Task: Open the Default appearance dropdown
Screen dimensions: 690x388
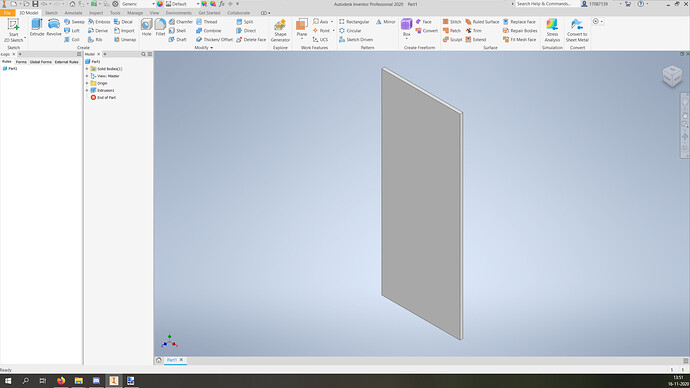Action: tap(182, 4)
